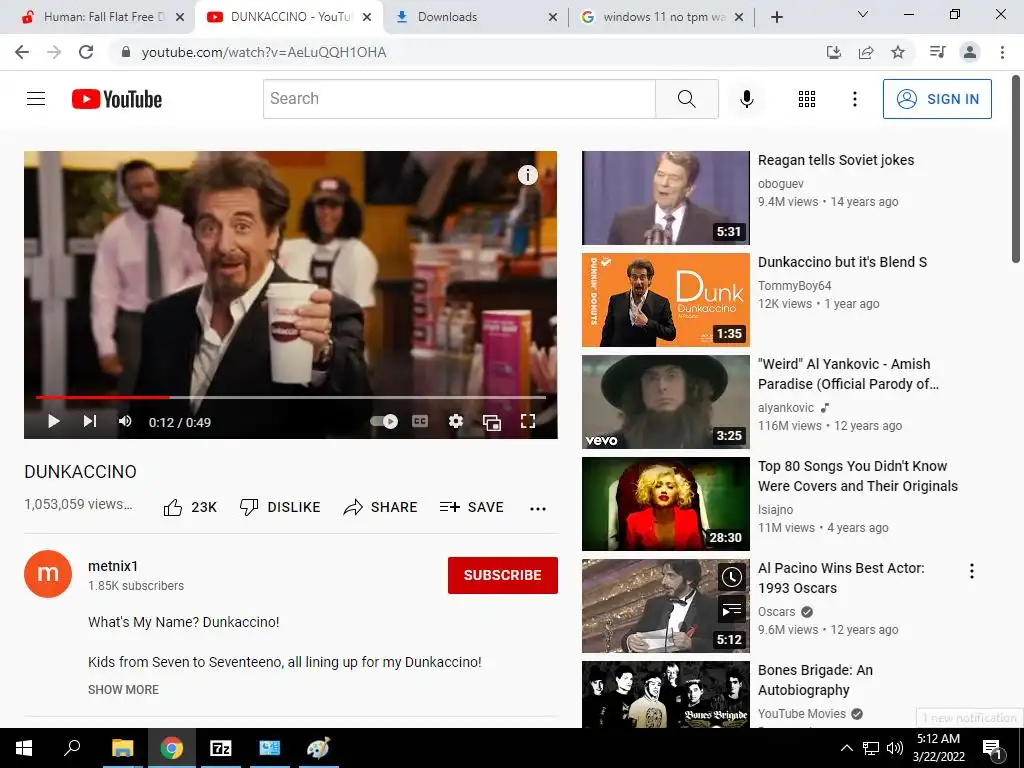Open TommyBoy64 channel name
Viewport: 1024px width, 768px height.
[794, 286]
